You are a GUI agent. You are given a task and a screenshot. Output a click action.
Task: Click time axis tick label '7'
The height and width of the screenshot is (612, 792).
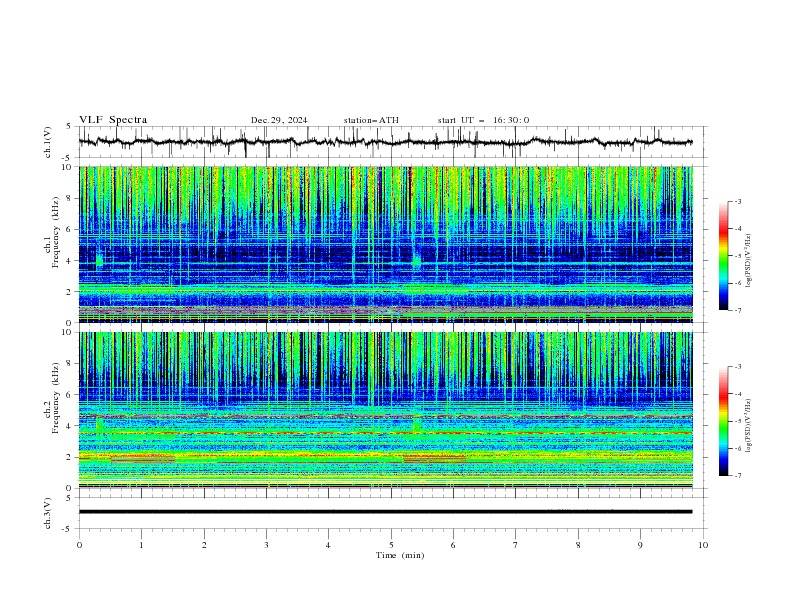pyautogui.click(x=516, y=545)
